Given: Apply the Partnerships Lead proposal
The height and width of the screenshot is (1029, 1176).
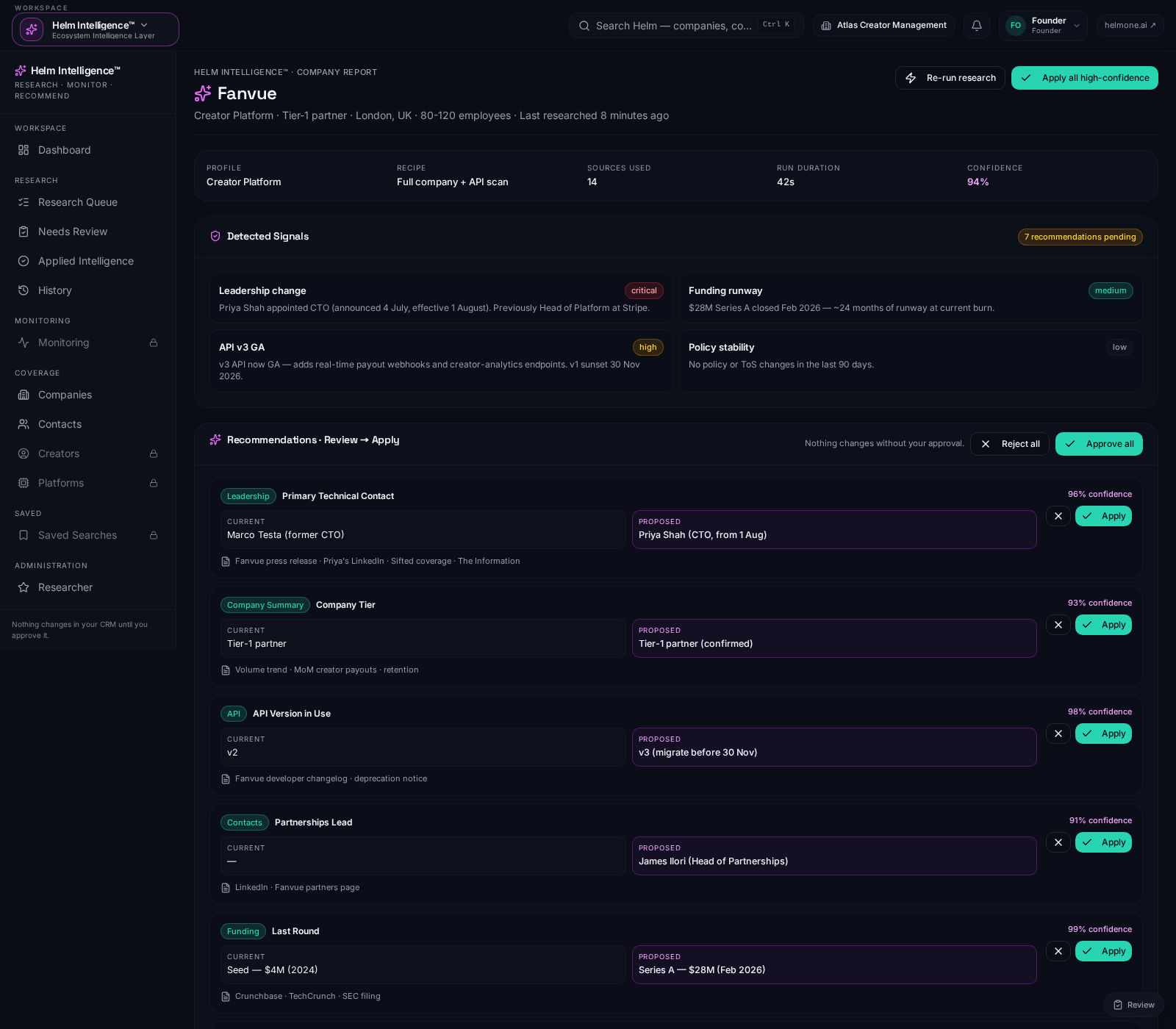Looking at the screenshot, I should pyautogui.click(x=1103, y=842).
